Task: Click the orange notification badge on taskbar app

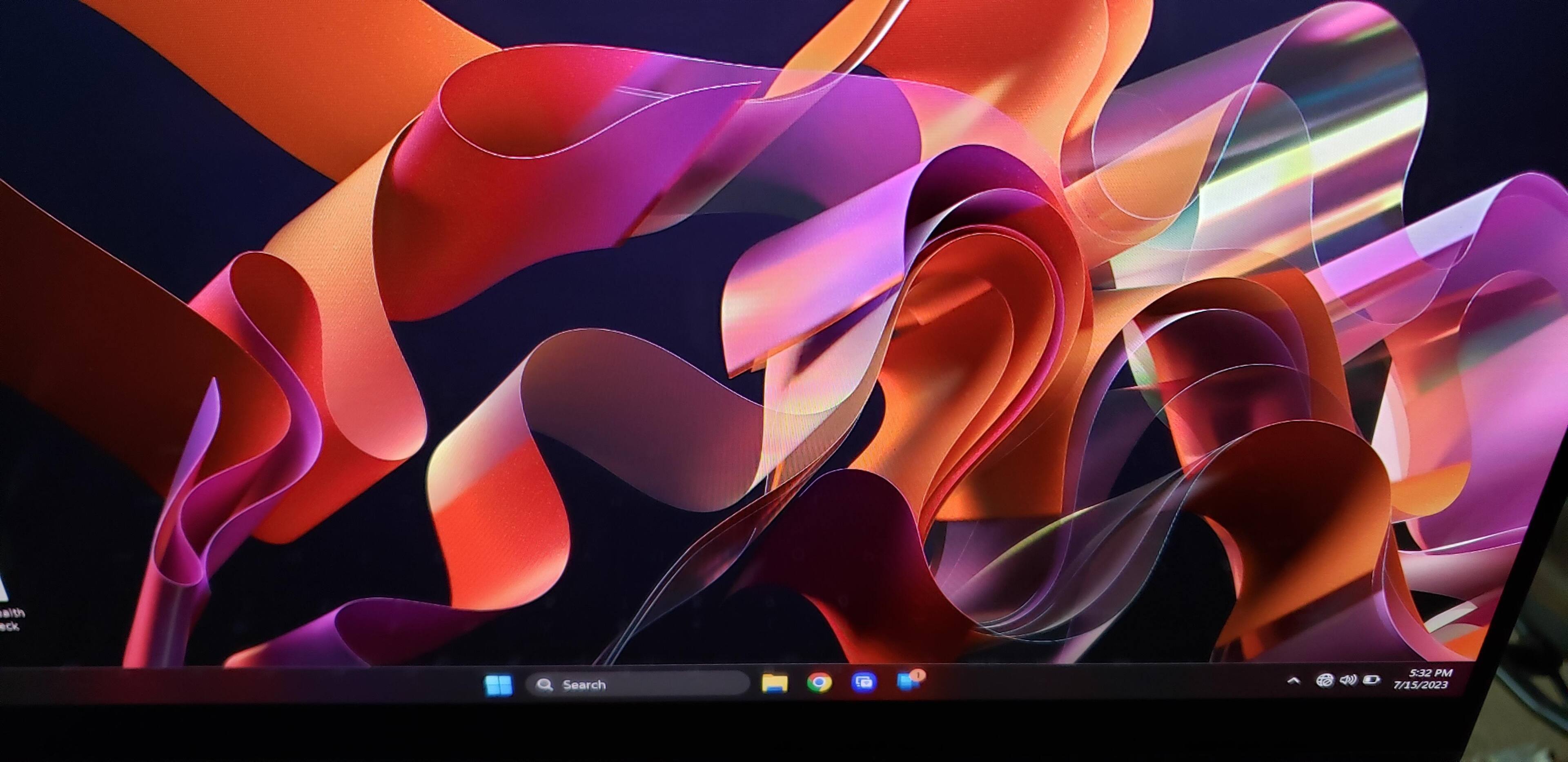Action: (x=917, y=674)
